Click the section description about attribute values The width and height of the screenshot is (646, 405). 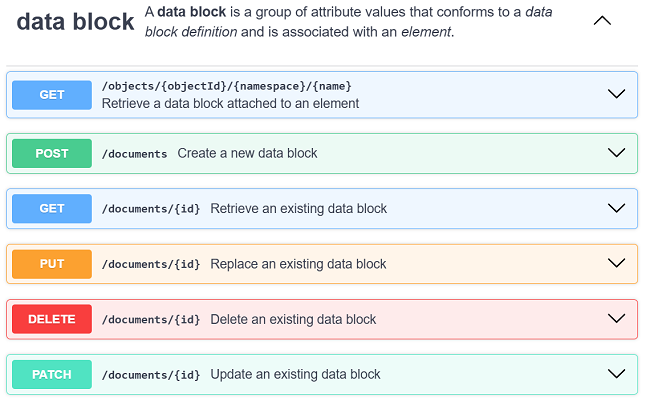pos(349,22)
